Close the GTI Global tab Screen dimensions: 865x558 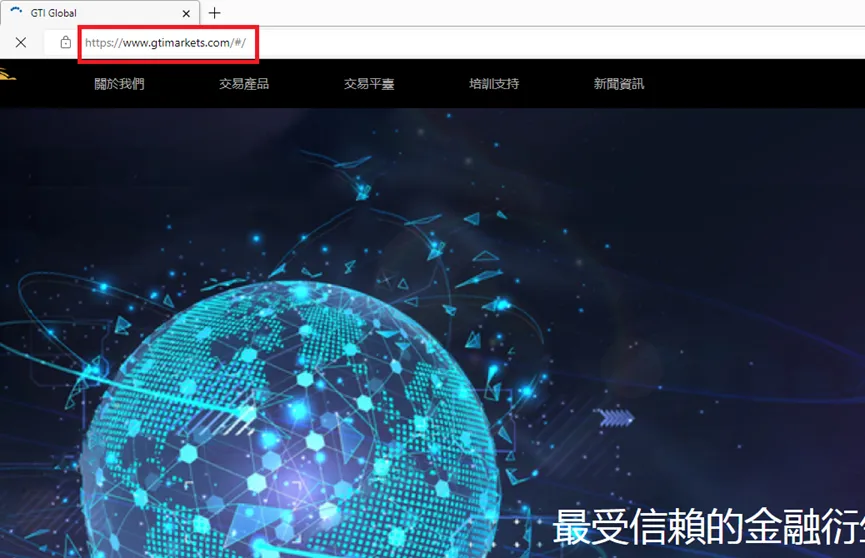pos(186,13)
